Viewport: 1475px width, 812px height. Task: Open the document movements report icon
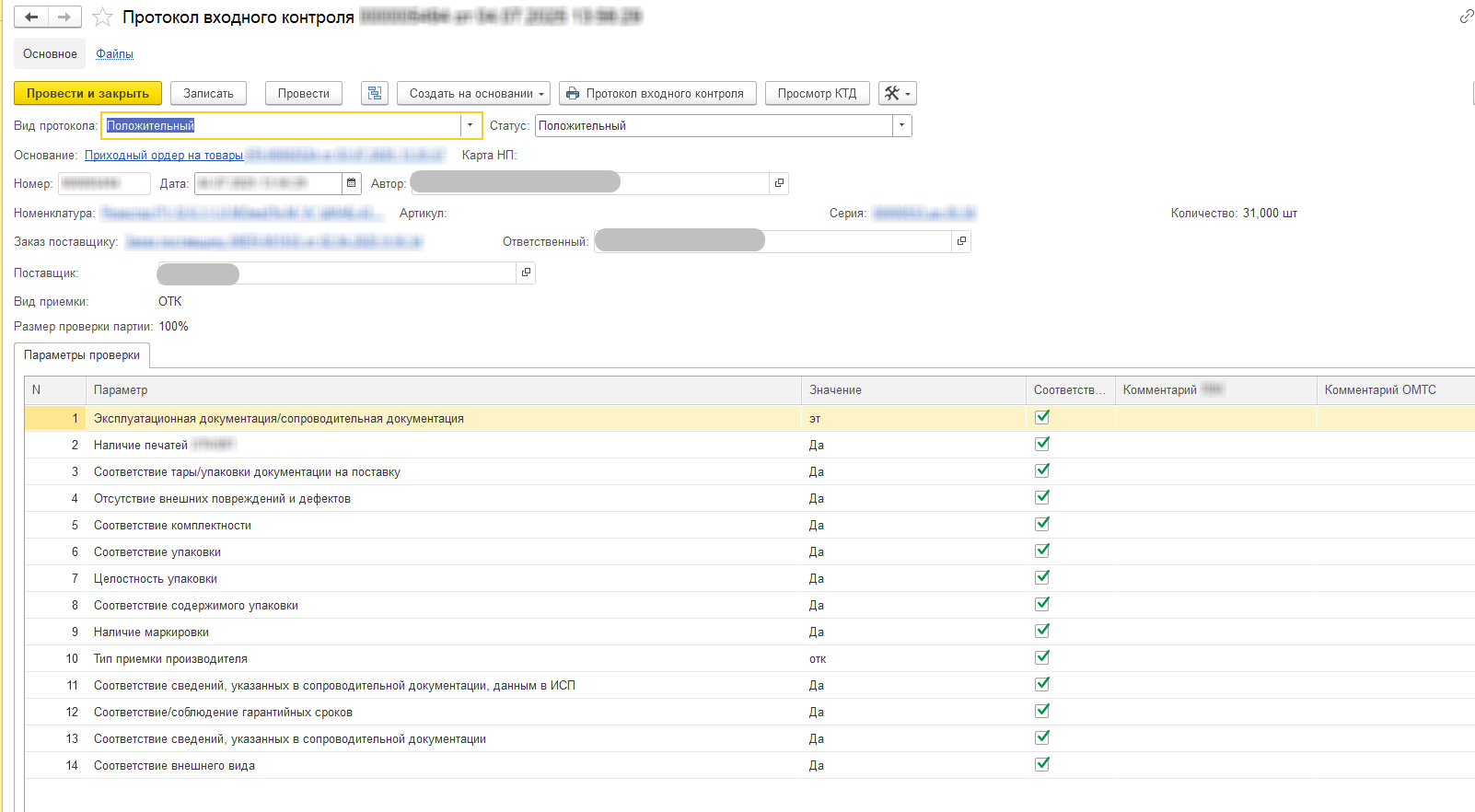pyautogui.click(x=374, y=93)
